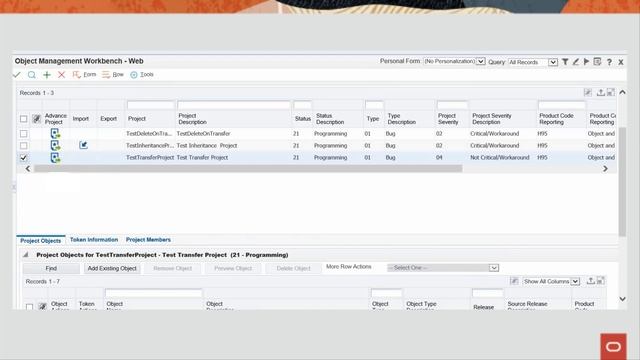Check the TestInheritanceProject row checkbox
Viewport: 640px width, 360px height.
tap(24, 145)
